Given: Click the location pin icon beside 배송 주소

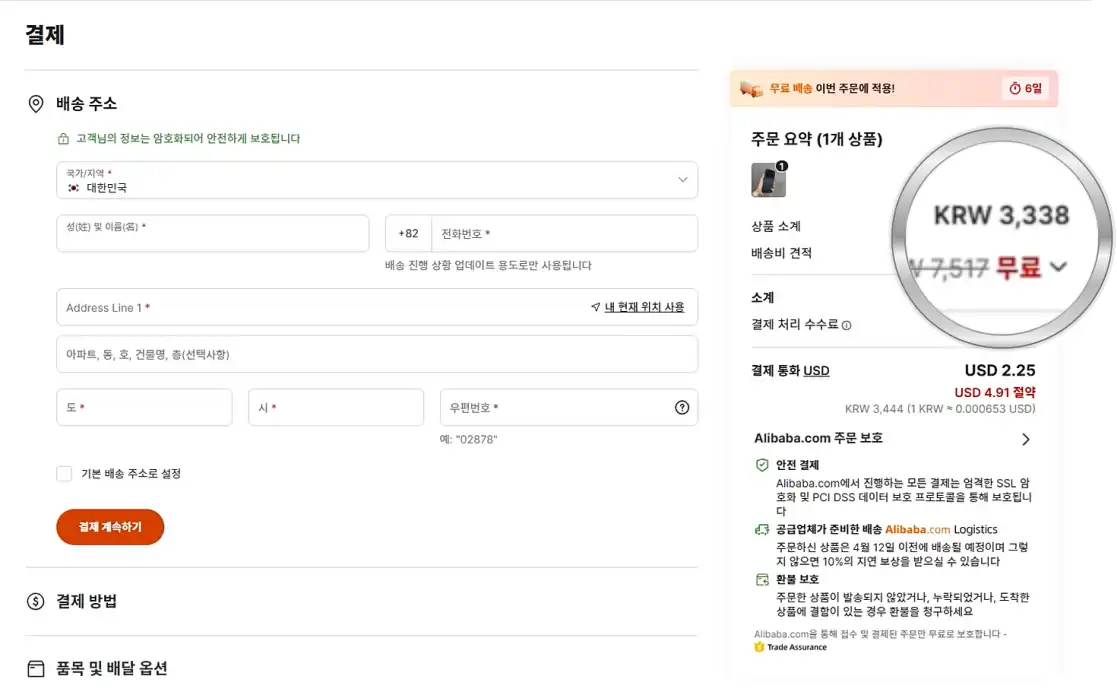Looking at the screenshot, I should pyautogui.click(x=36, y=104).
